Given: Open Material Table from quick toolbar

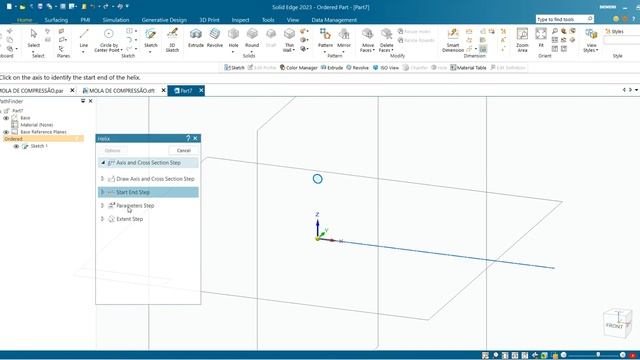Looking at the screenshot, I should coord(468,68).
